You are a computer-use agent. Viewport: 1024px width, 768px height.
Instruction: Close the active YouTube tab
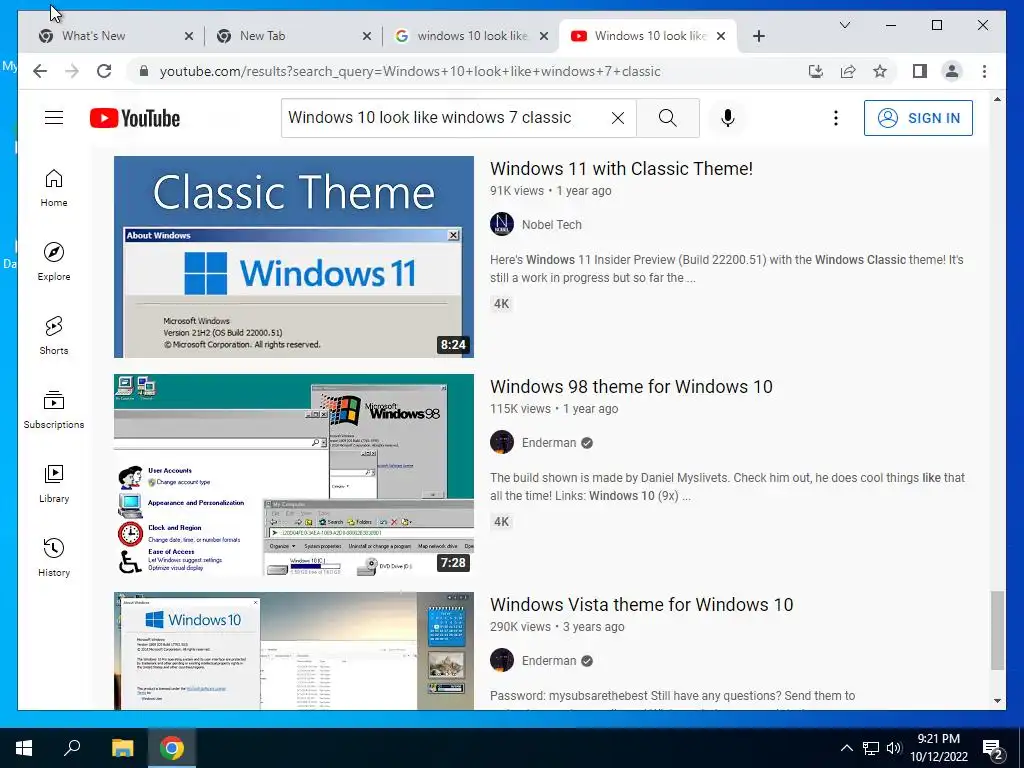(721, 36)
